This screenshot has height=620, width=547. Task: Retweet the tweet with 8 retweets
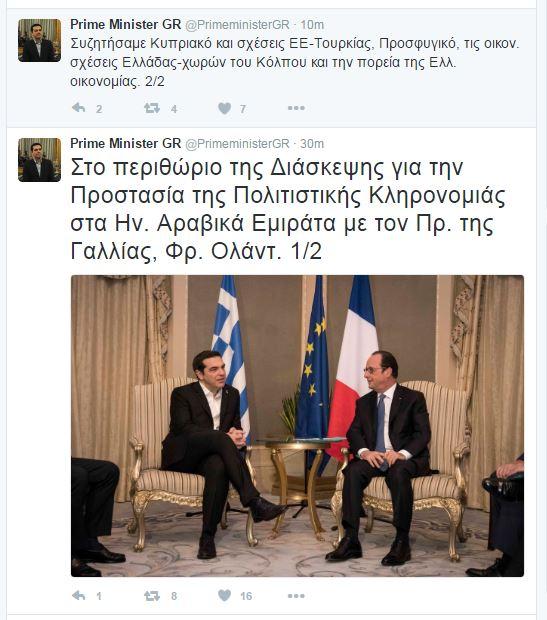tap(152, 595)
